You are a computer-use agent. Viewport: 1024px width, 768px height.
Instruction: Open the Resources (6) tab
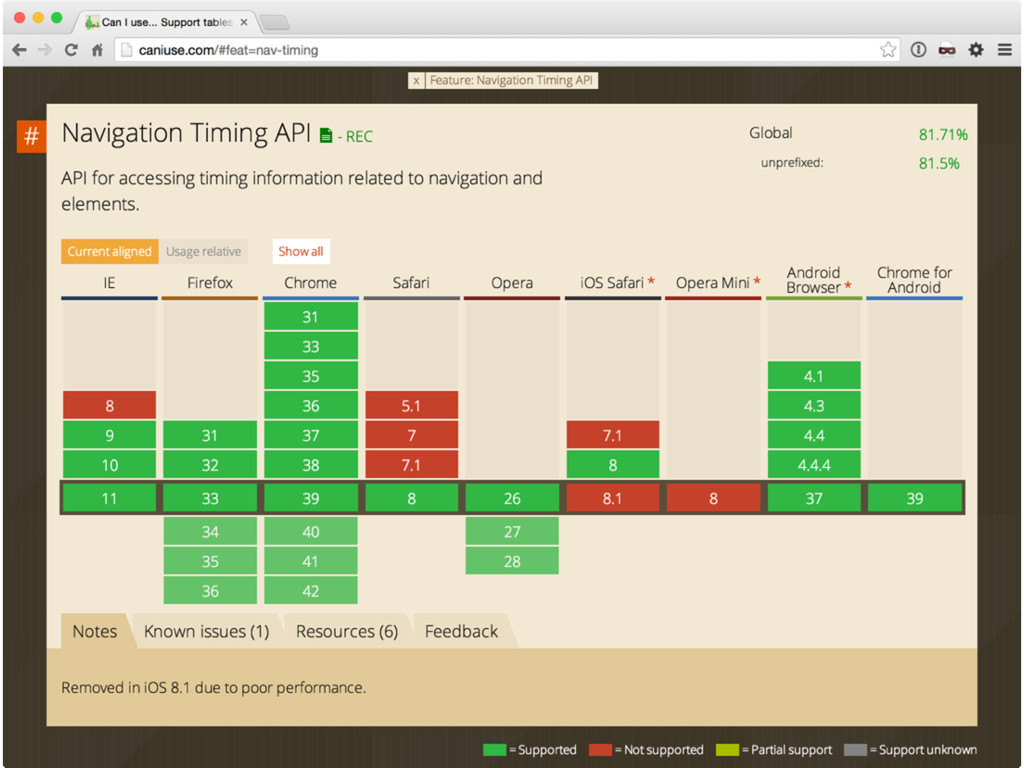[x=347, y=632]
